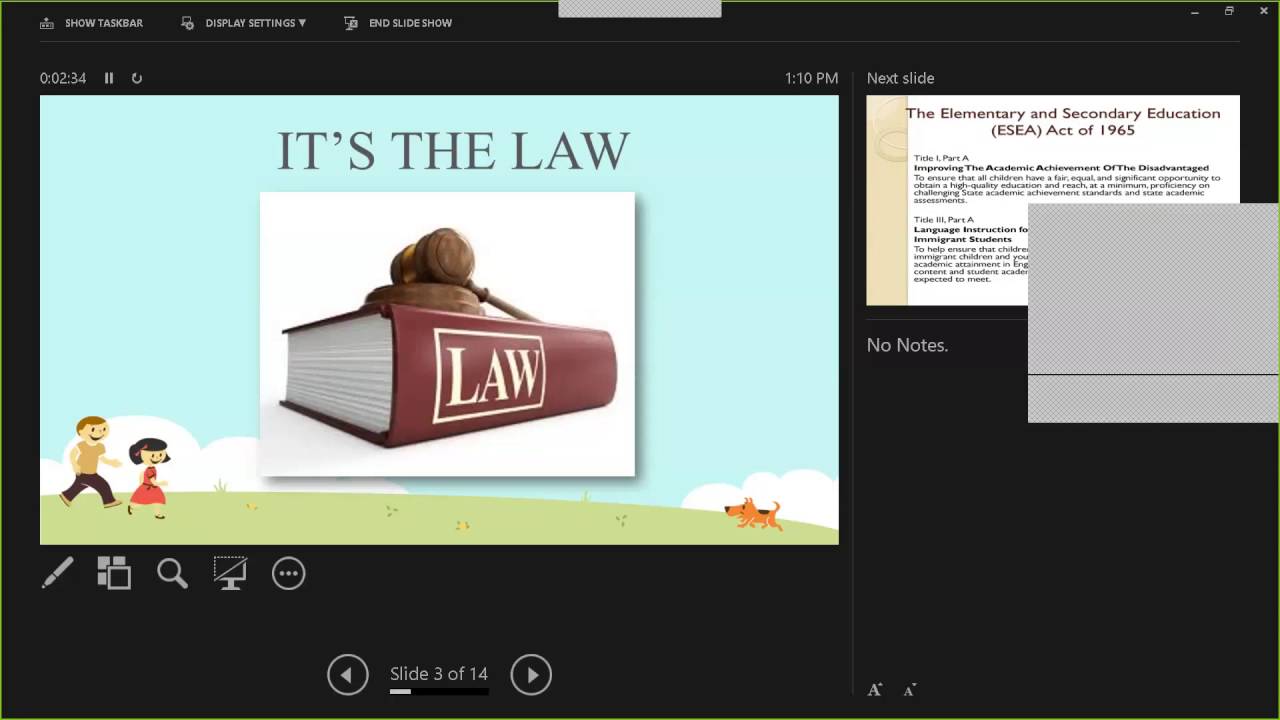Click the End Slide Show icon

pos(351,23)
